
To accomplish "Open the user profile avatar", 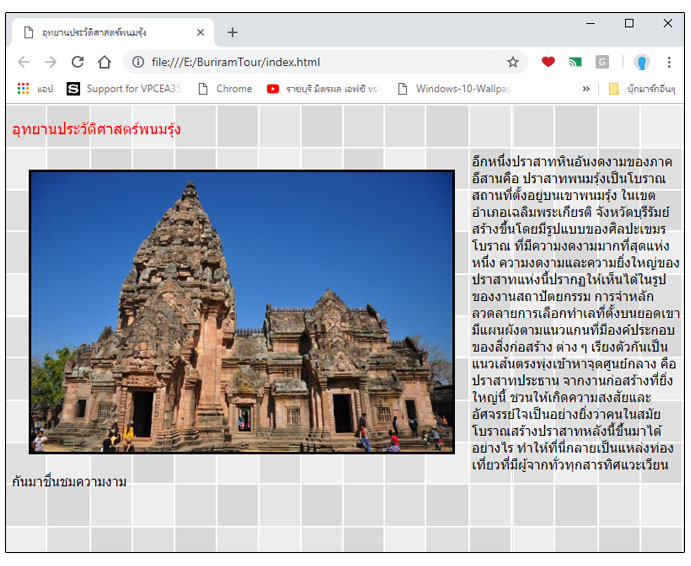I will 641,62.
